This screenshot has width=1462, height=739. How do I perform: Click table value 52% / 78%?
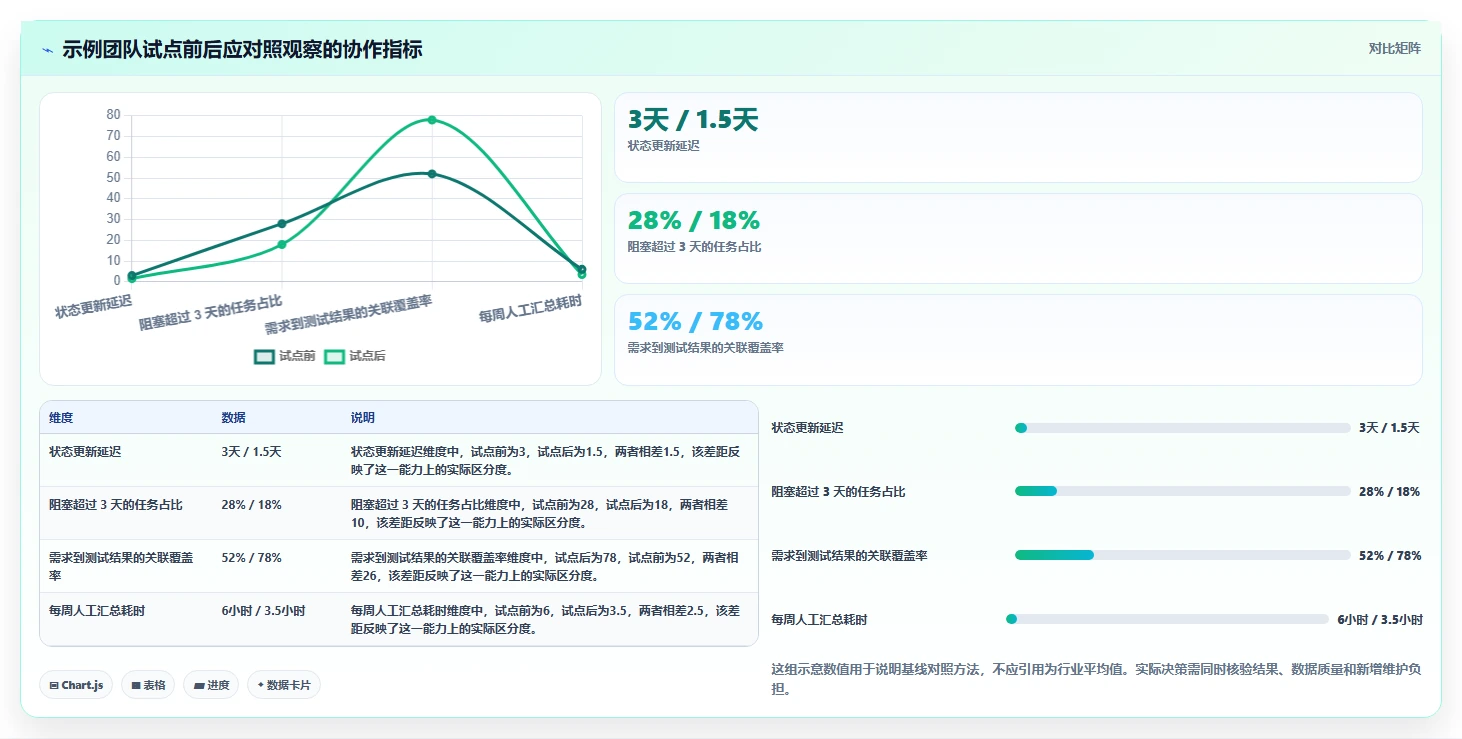[251, 557]
